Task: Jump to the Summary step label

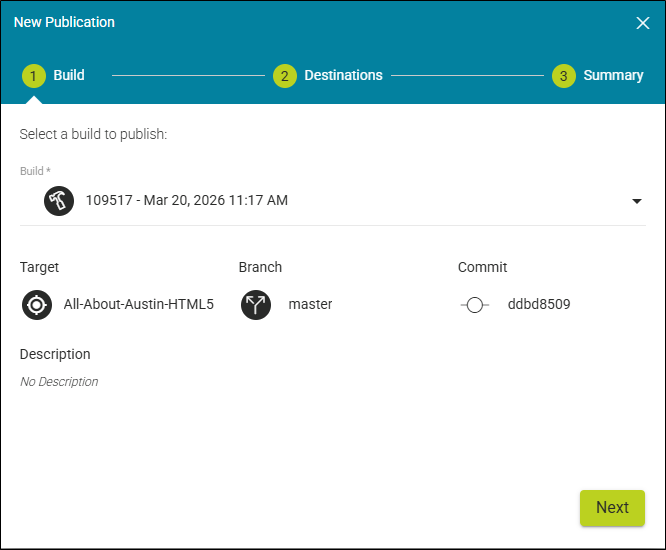Action: [613, 76]
